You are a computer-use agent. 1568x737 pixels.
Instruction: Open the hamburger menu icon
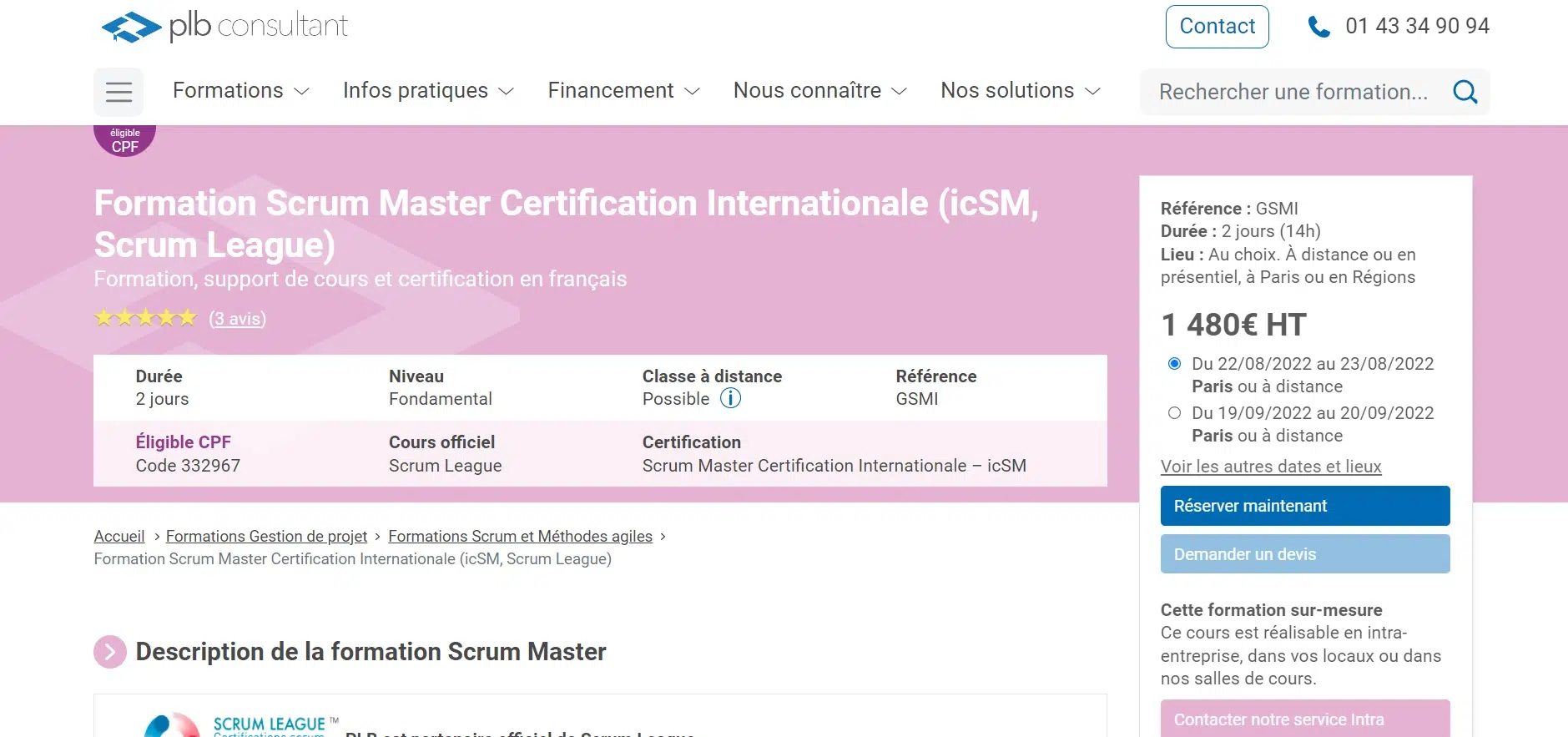tap(118, 92)
